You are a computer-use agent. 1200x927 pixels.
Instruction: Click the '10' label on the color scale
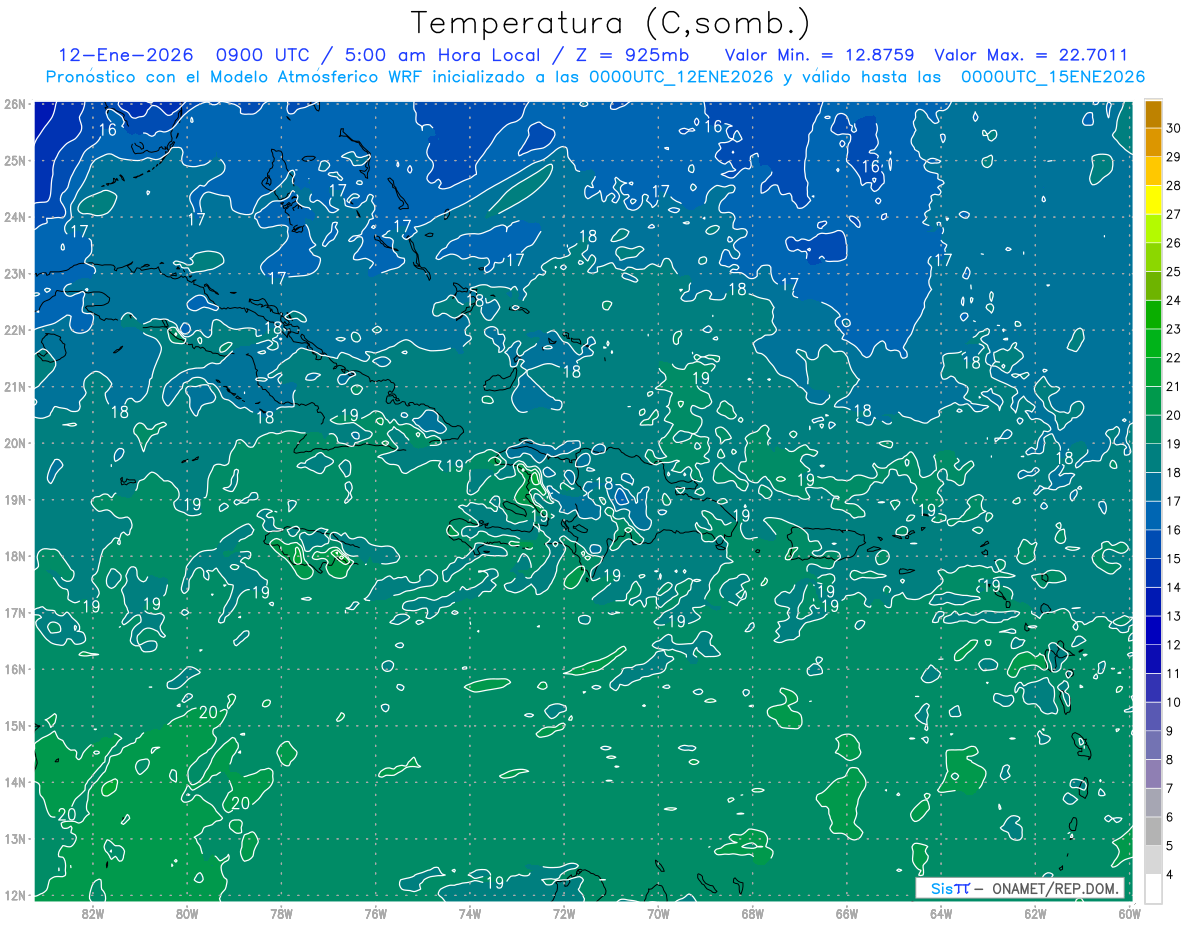[x=1174, y=702]
